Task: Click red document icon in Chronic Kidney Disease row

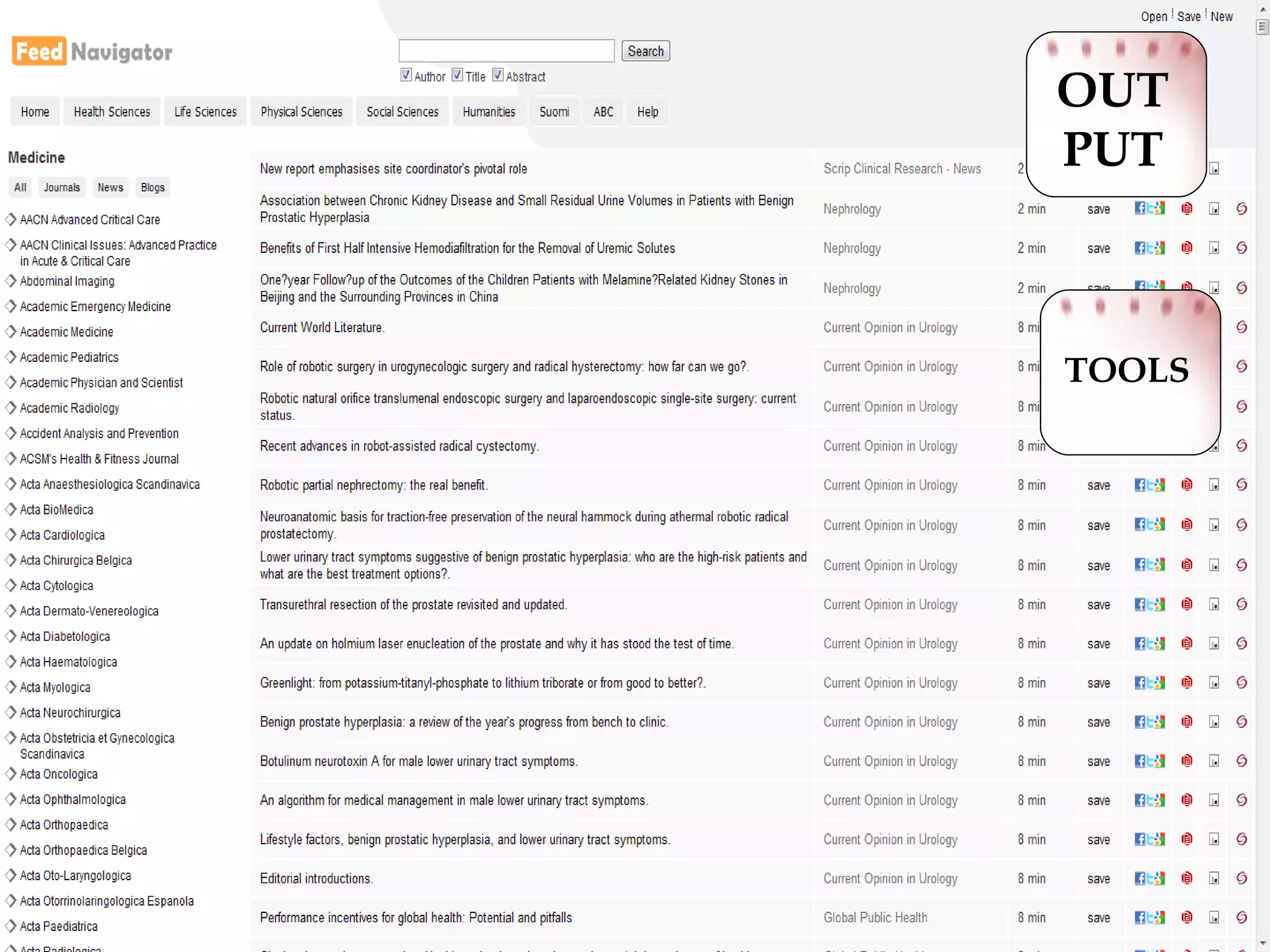Action: pos(1187,209)
